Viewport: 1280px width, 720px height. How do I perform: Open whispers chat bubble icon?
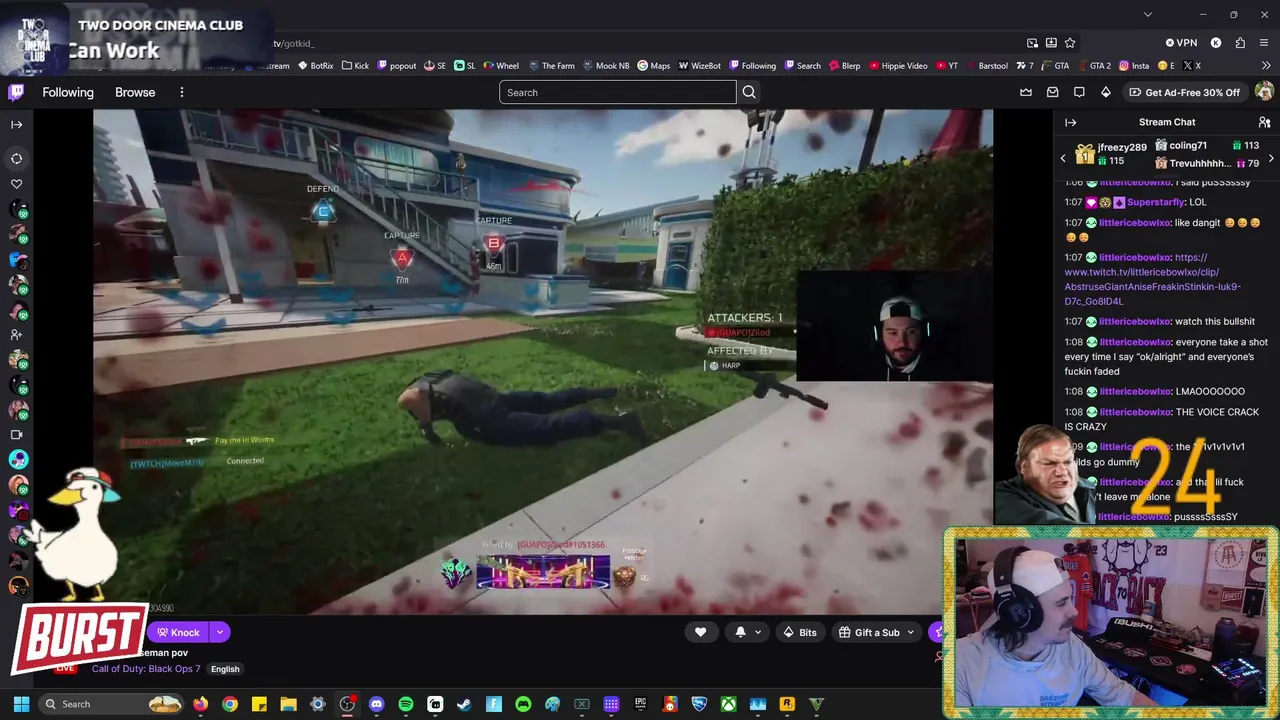coord(1079,92)
